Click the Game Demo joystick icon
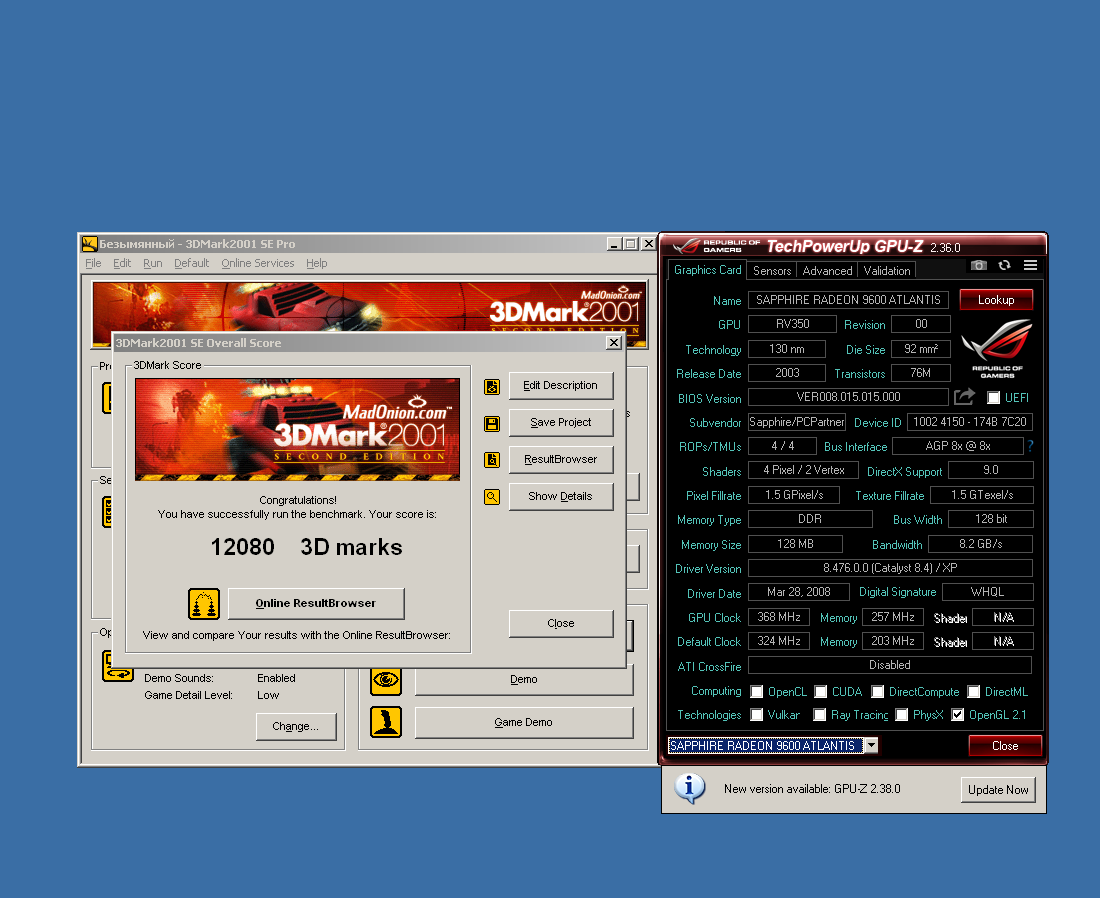This screenshot has width=1100, height=898. pos(386,722)
